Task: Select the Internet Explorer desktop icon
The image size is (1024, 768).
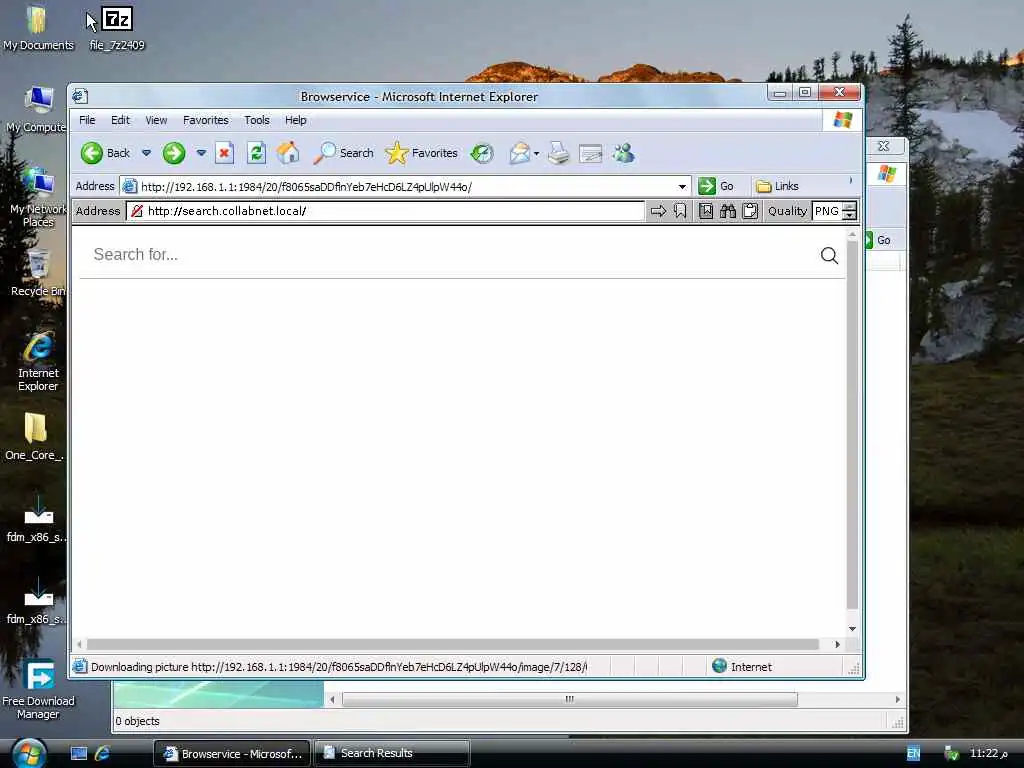Action: coord(38,362)
